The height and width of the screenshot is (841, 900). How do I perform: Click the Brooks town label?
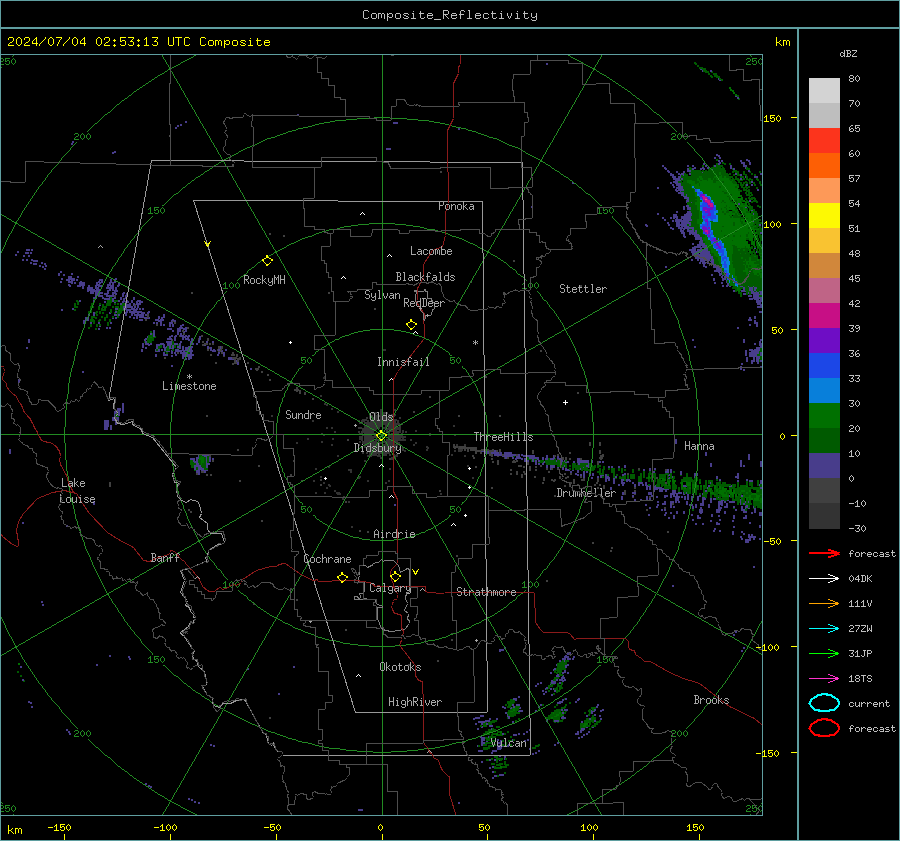pos(711,700)
